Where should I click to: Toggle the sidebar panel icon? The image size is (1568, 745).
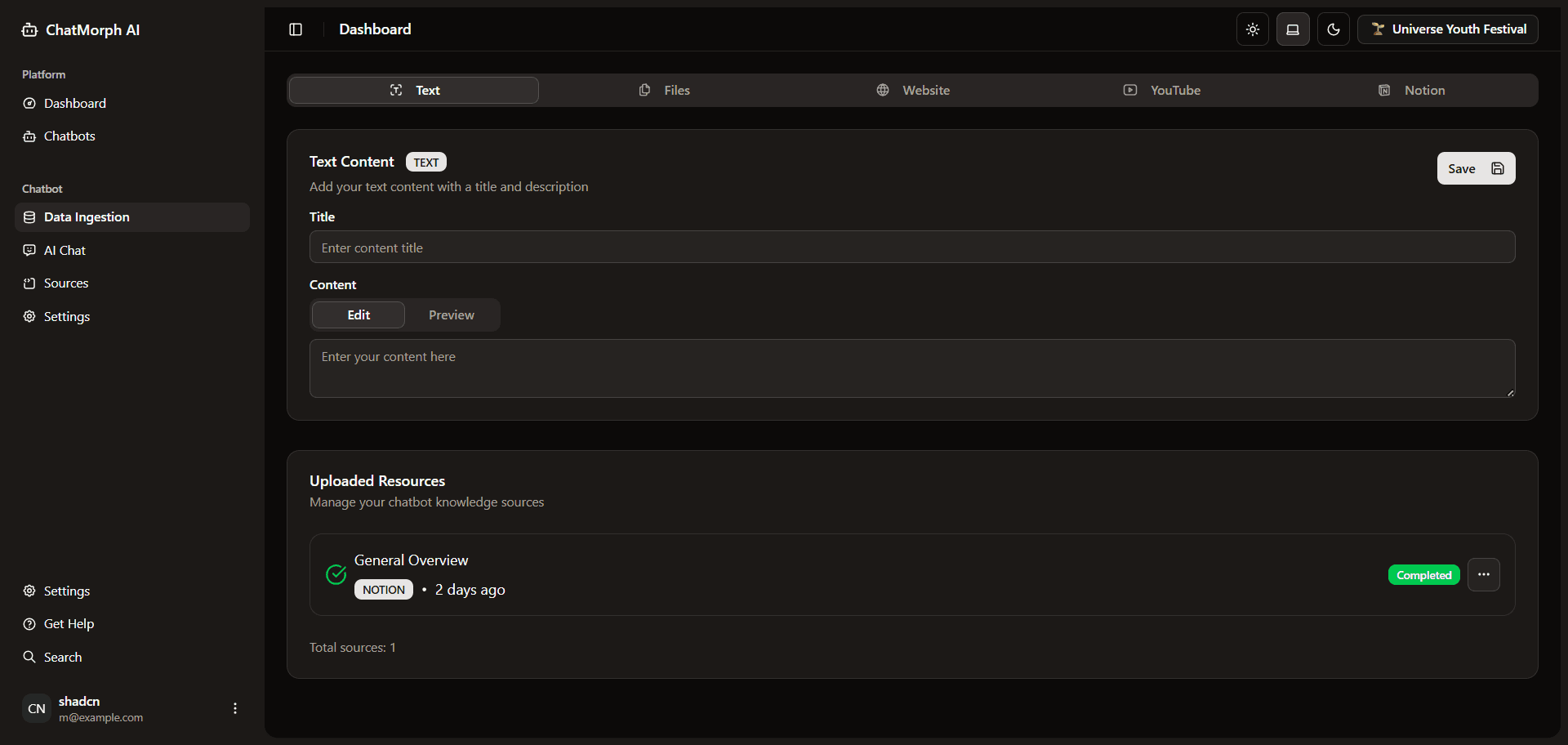coord(296,29)
